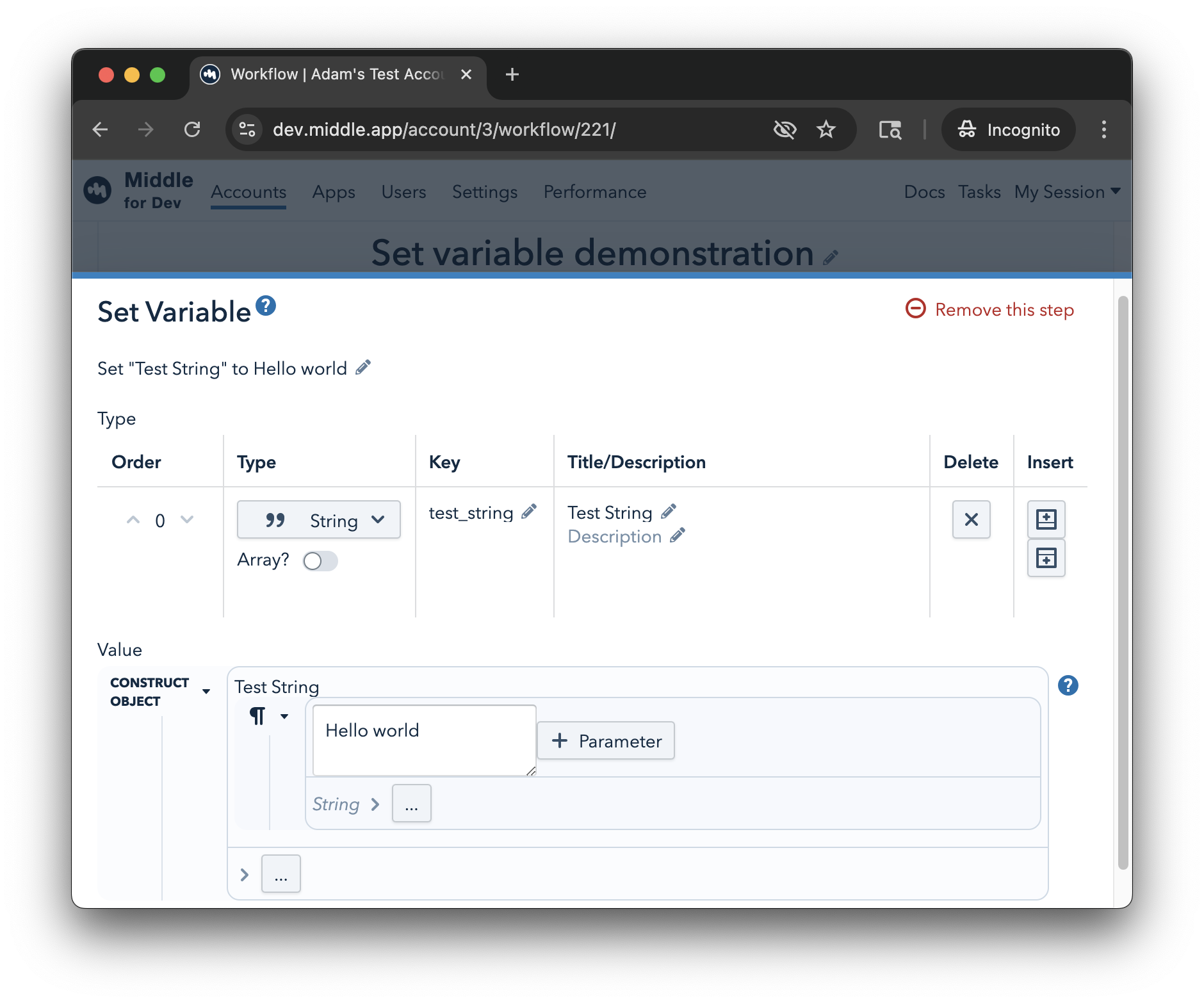Open help for the Value section
Image resolution: width=1204 pixels, height=1003 pixels.
tap(1068, 685)
